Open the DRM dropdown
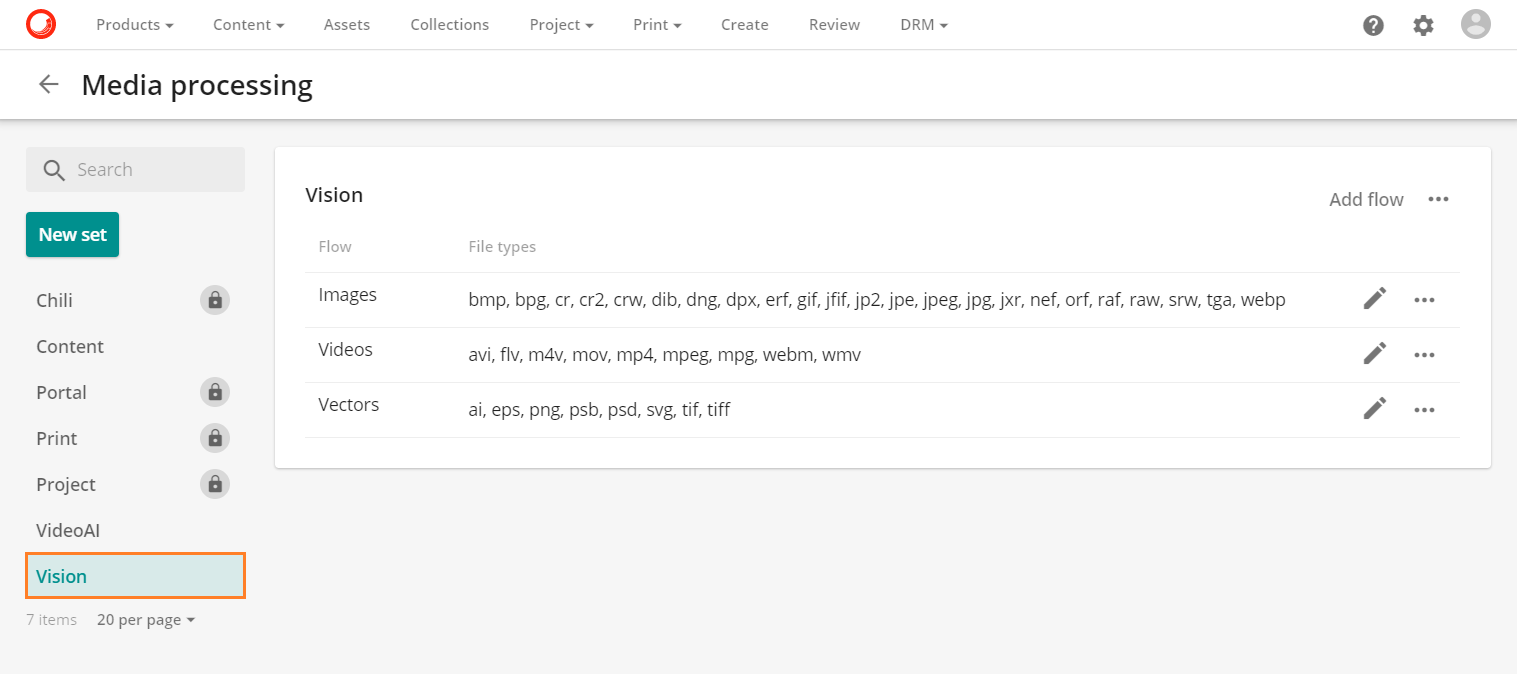Image resolution: width=1517 pixels, height=674 pixels. [x=922, y=24]
